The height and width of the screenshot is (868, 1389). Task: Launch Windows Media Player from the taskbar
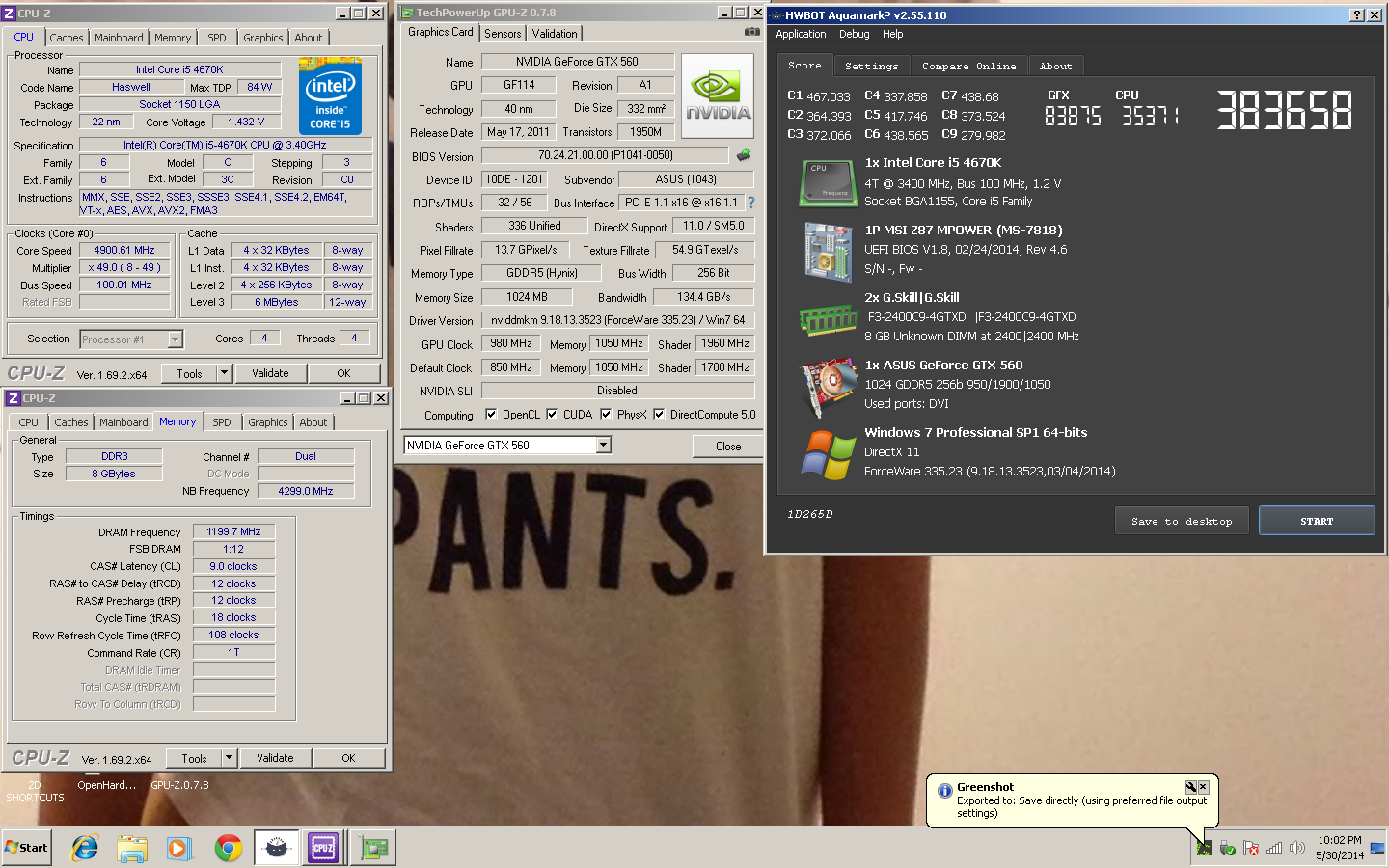(x=179, y=848)
